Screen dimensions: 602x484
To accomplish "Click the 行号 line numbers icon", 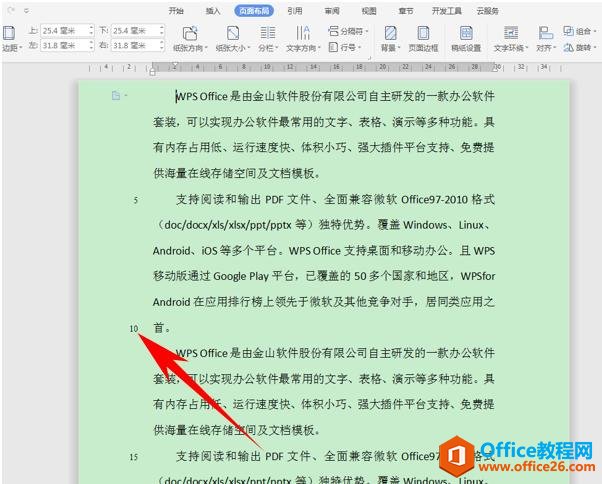I will point(333,47).
